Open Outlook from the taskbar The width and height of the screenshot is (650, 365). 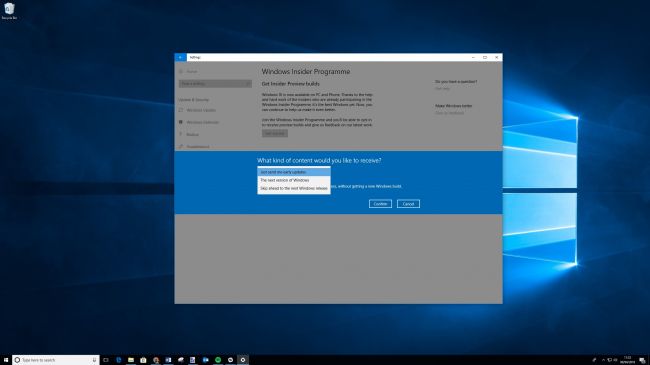pos(205,360)
